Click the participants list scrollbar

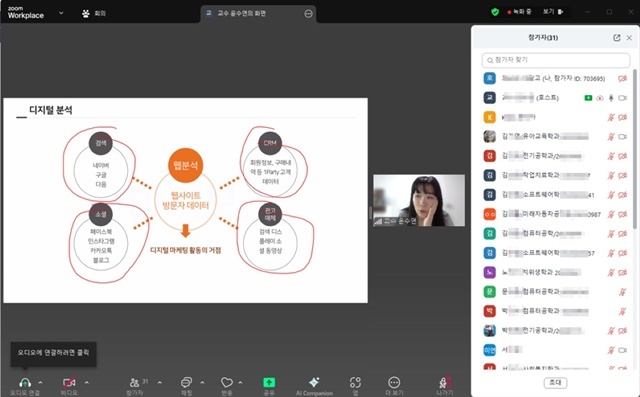click(635, 149)
